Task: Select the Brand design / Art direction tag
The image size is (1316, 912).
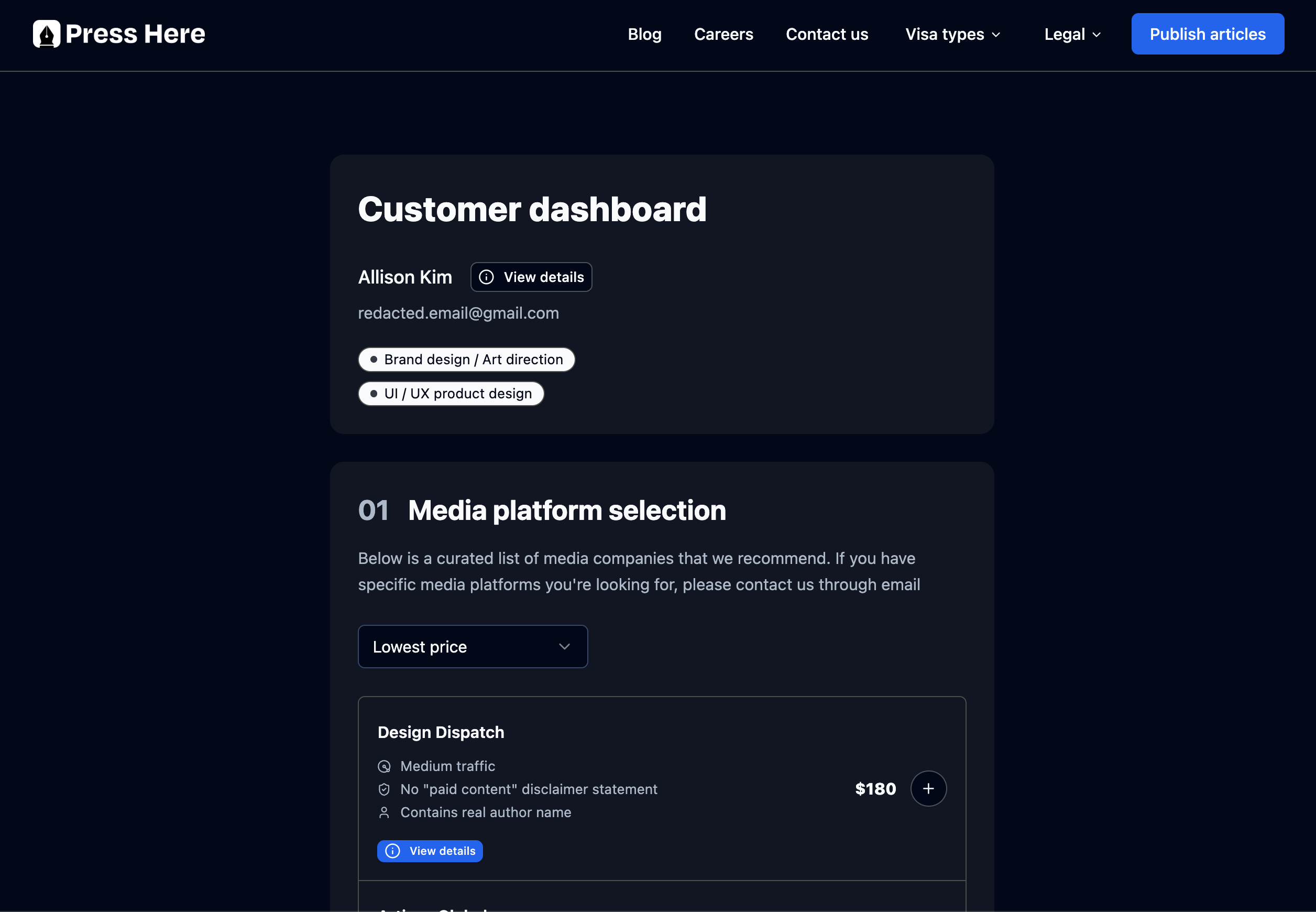Action: pos(466,360)
